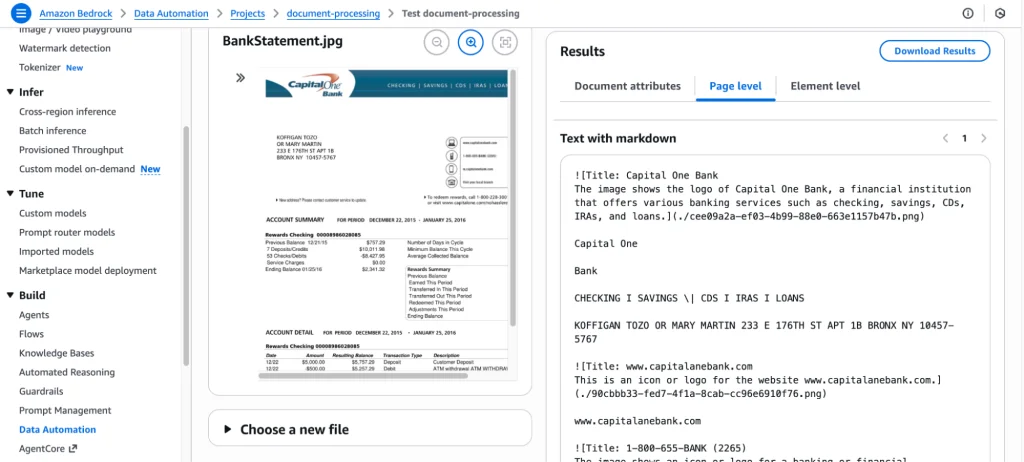Open Cross-region inference page
The image size is (1024, 462).
(67, 112)
